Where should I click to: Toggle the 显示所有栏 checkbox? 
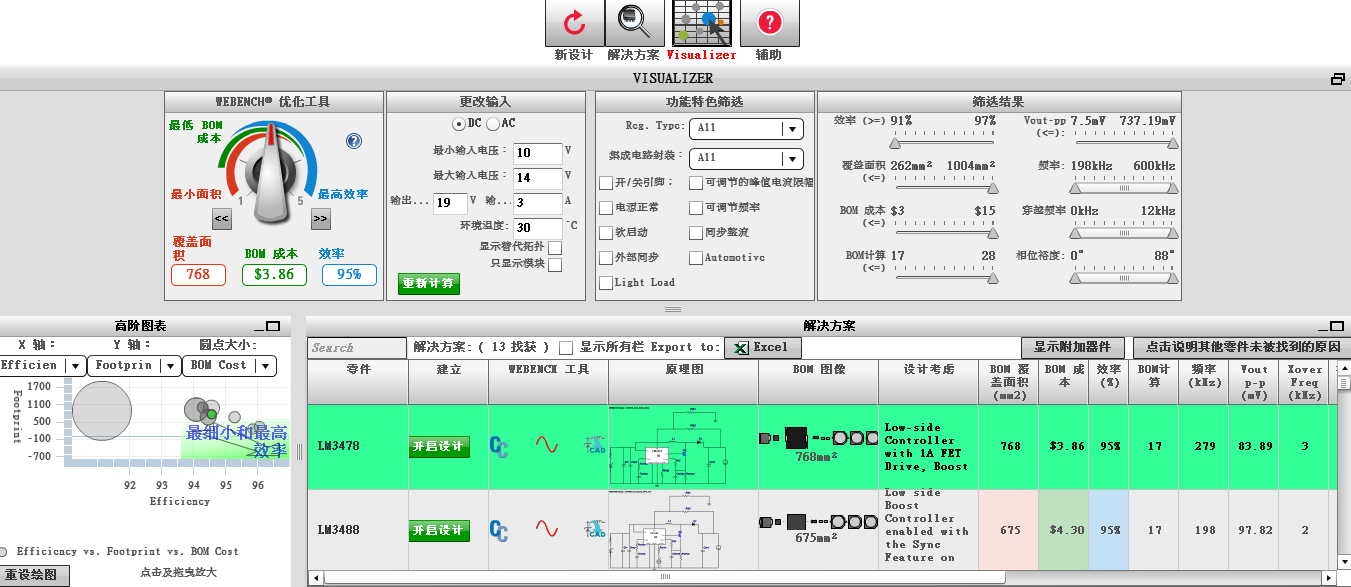tap(566, 348)
